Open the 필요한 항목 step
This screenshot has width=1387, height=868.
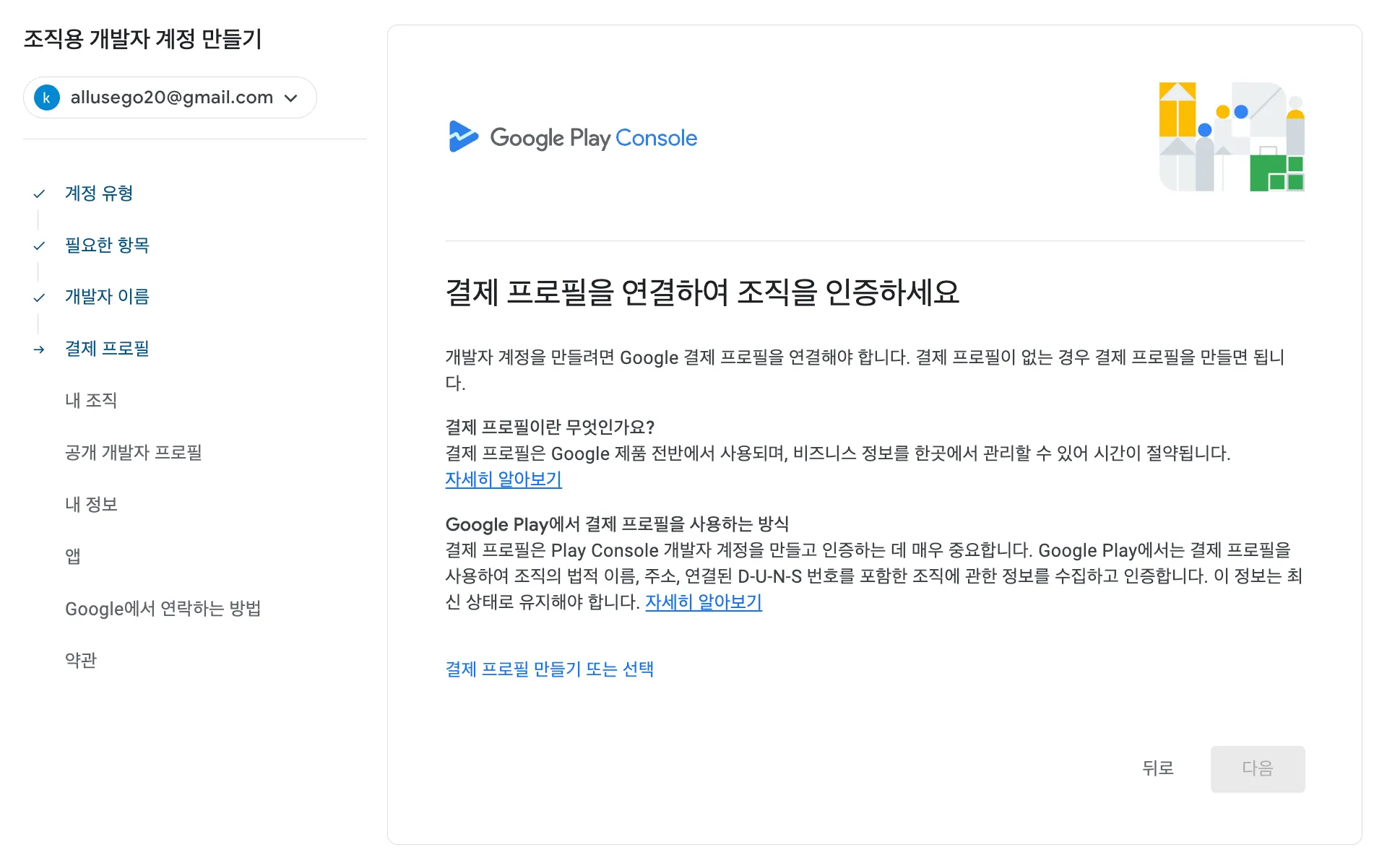tap(107, 246)
